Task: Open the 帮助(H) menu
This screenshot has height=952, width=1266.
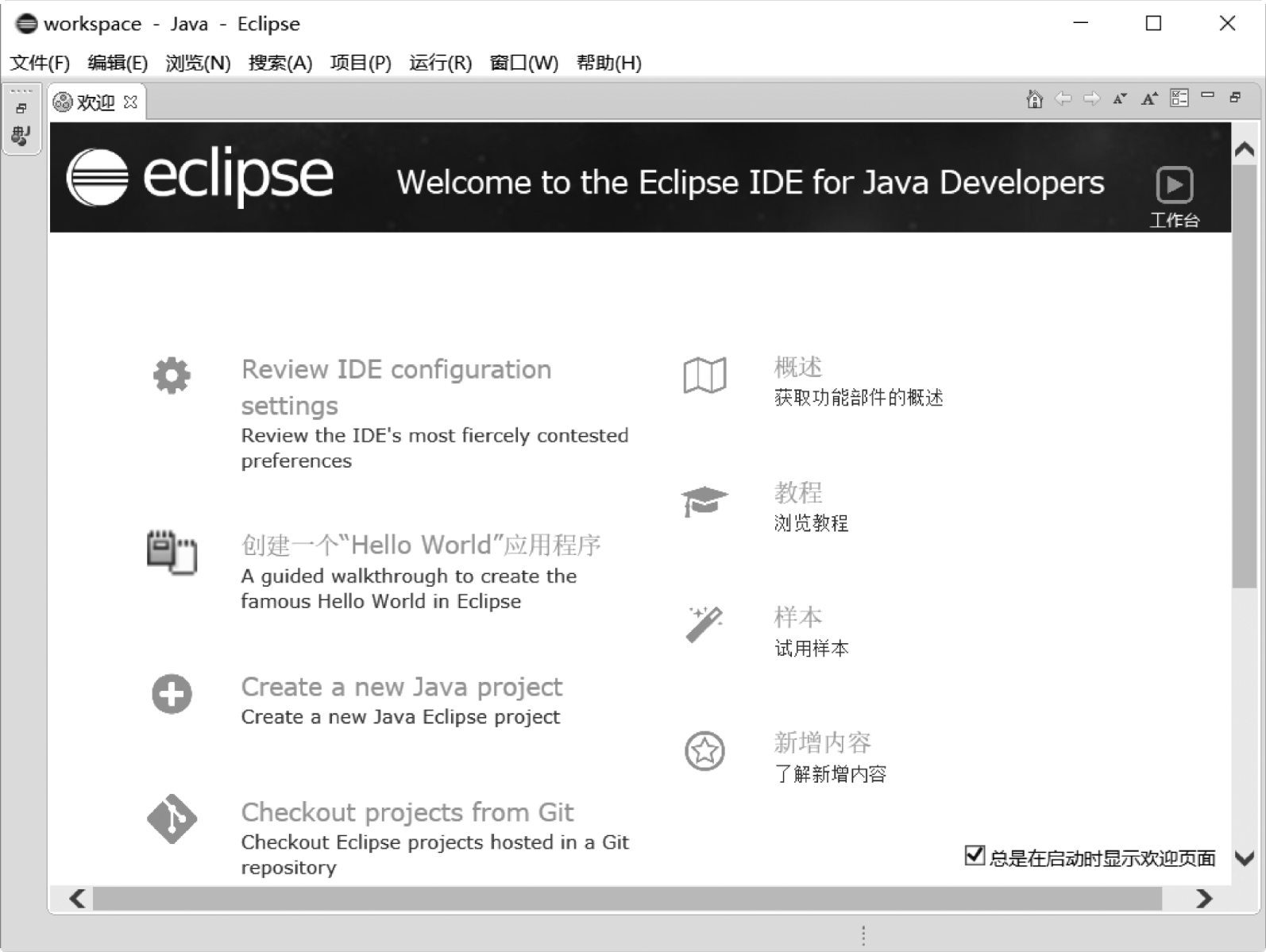Action: (x=609, y=63)
